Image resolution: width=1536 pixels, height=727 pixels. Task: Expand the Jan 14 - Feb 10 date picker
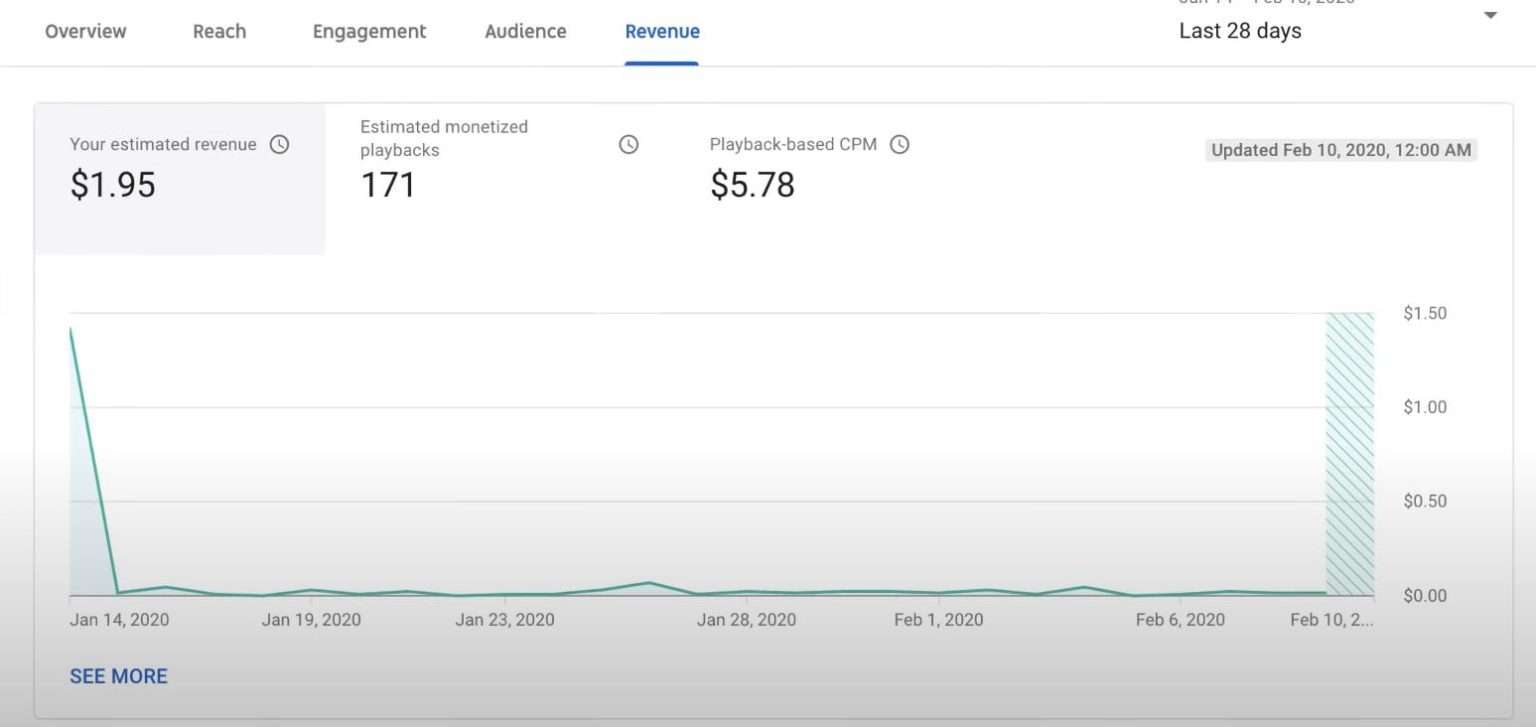pyautogui.click(x=1258, y=4)
